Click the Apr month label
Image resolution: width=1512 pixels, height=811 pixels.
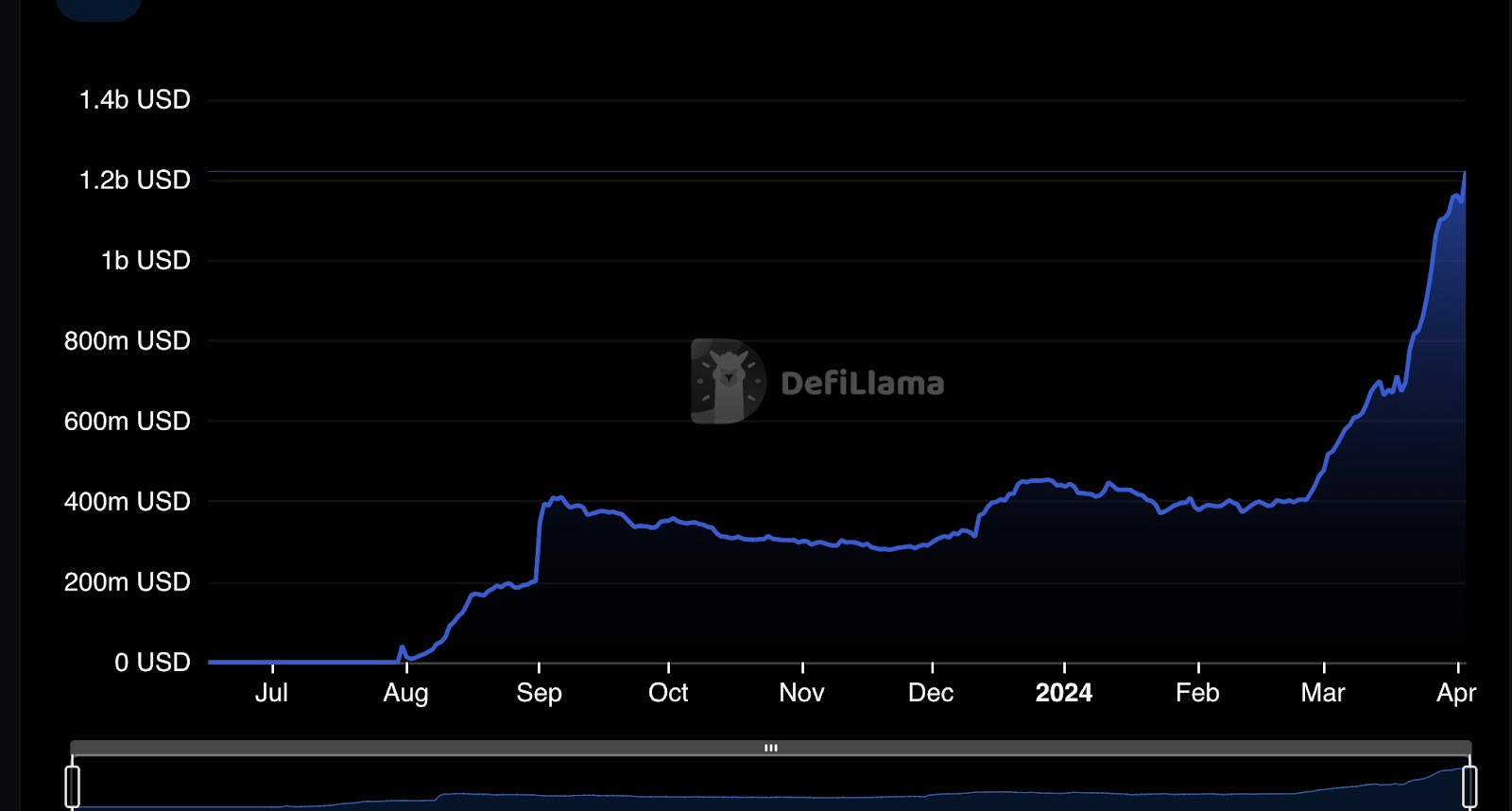pos(1456,694)
